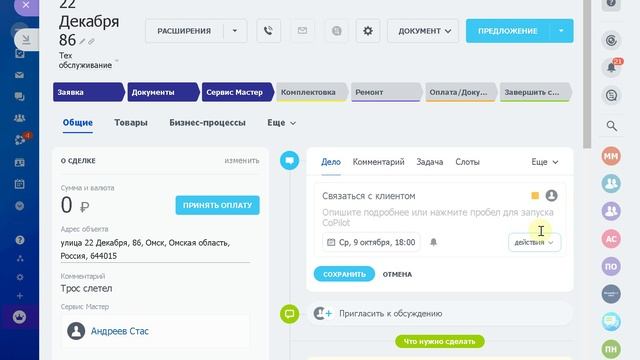Set deal stage to Сервис Мастер
Viewport: 640px width, 360px height.
click(x=238, y=92)
